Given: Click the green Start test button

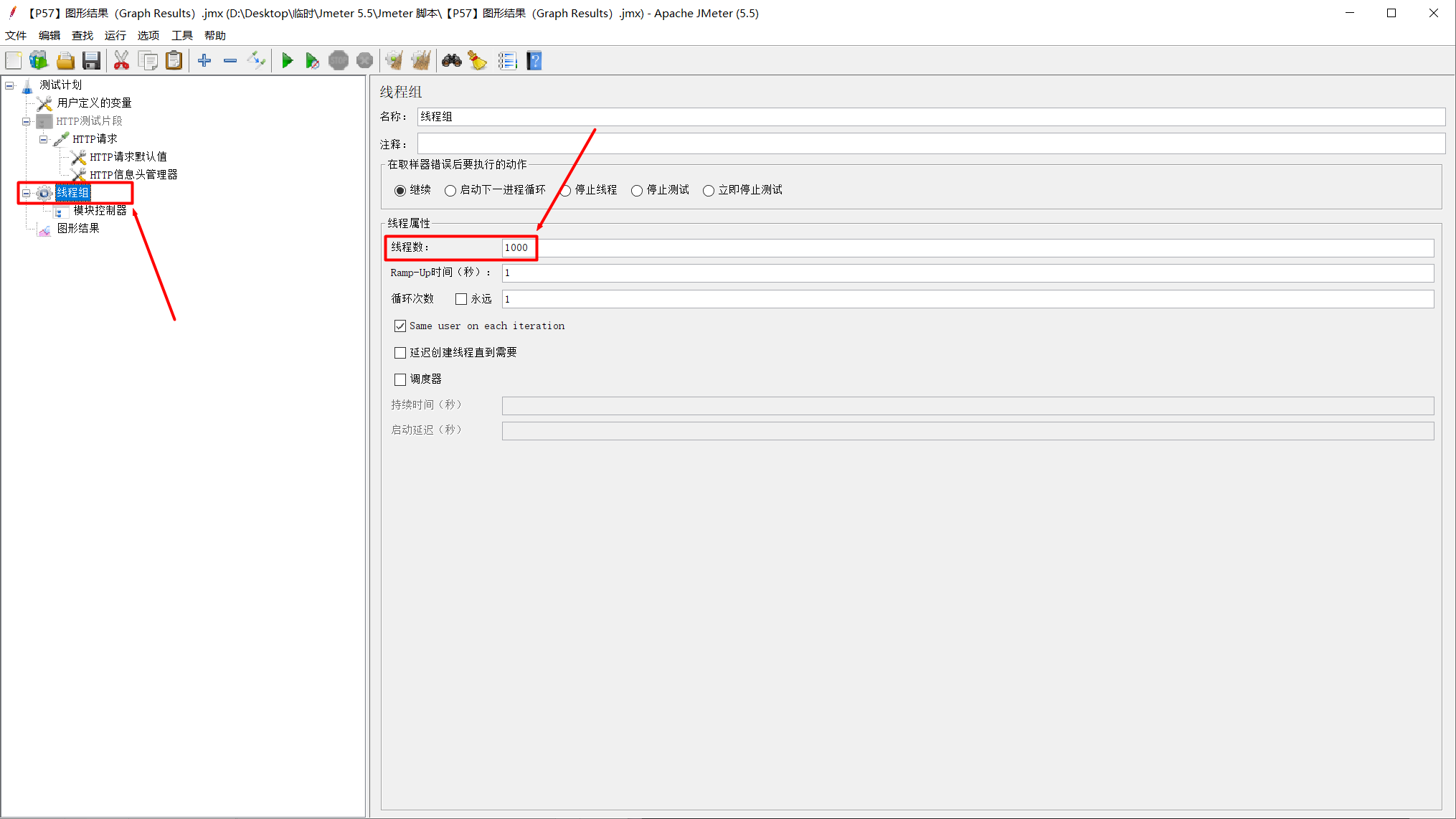Looking at the screenshot, I should 287,61.
